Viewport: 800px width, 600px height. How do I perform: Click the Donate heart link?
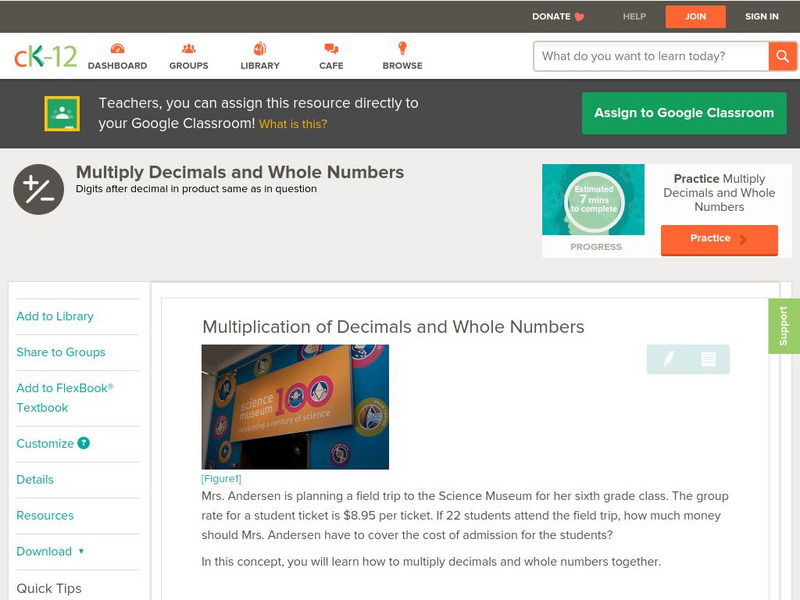pos(558,17)
